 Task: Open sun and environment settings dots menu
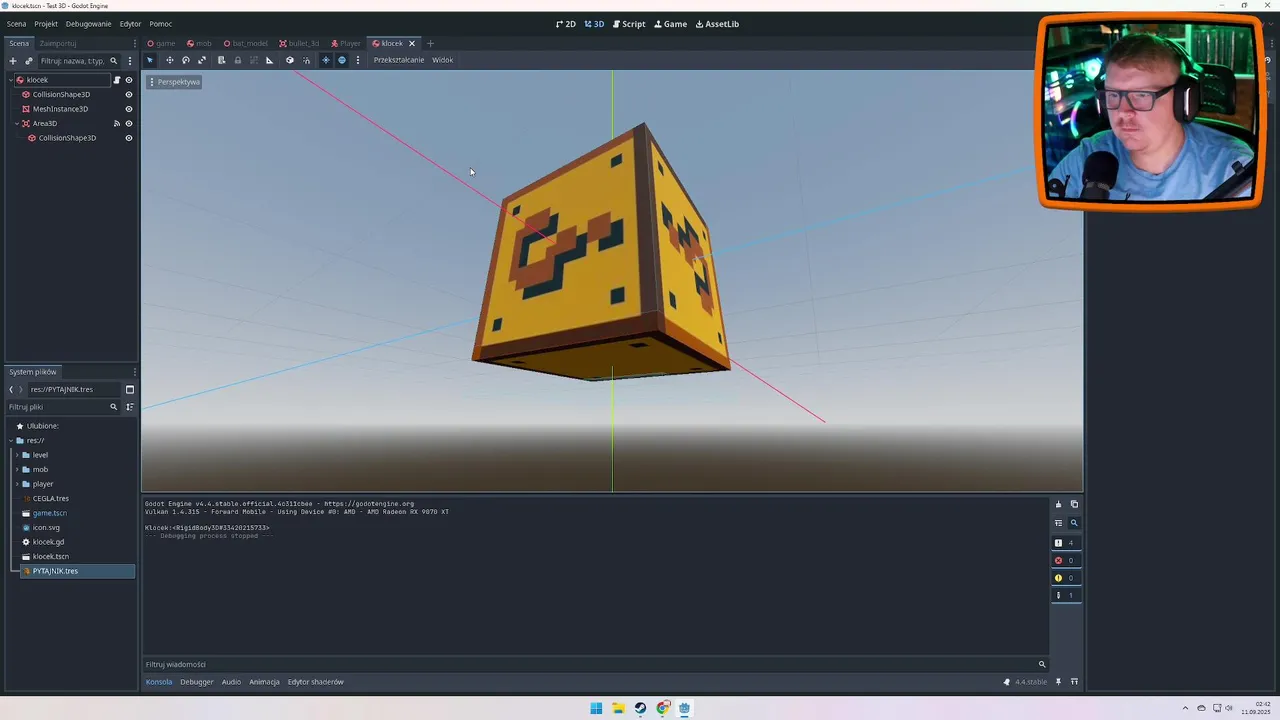(357, 60)
